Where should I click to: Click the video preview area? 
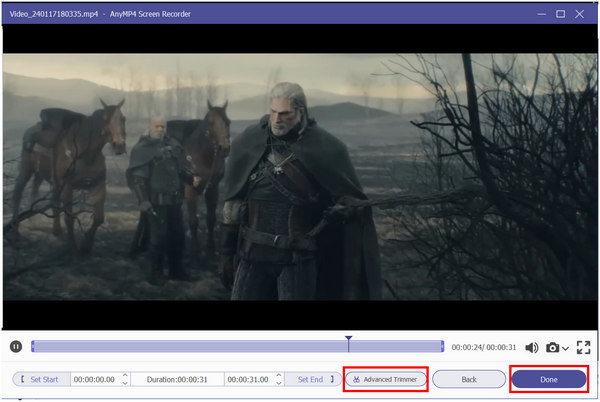[x=300, y=190]
